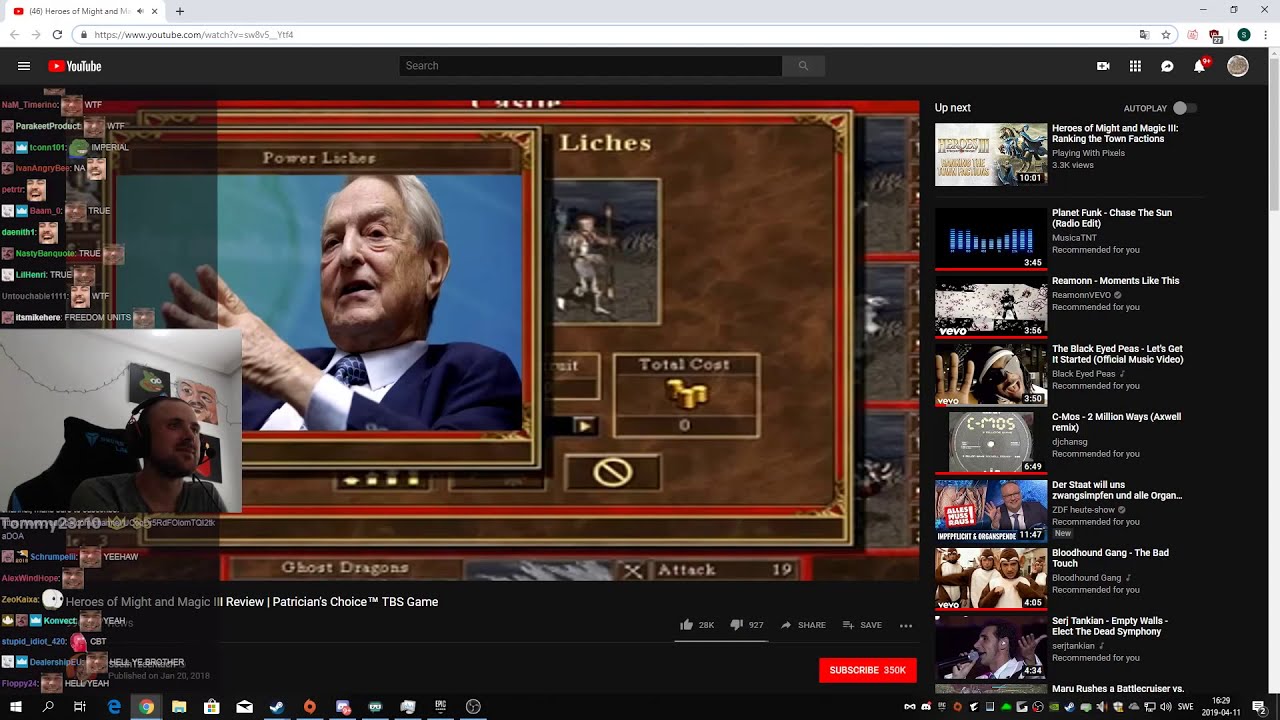Image resolution: width=1280 pixels, height=720 pixels.
Task: Open the pink pig browser extension
Action: coord(1192,35)
